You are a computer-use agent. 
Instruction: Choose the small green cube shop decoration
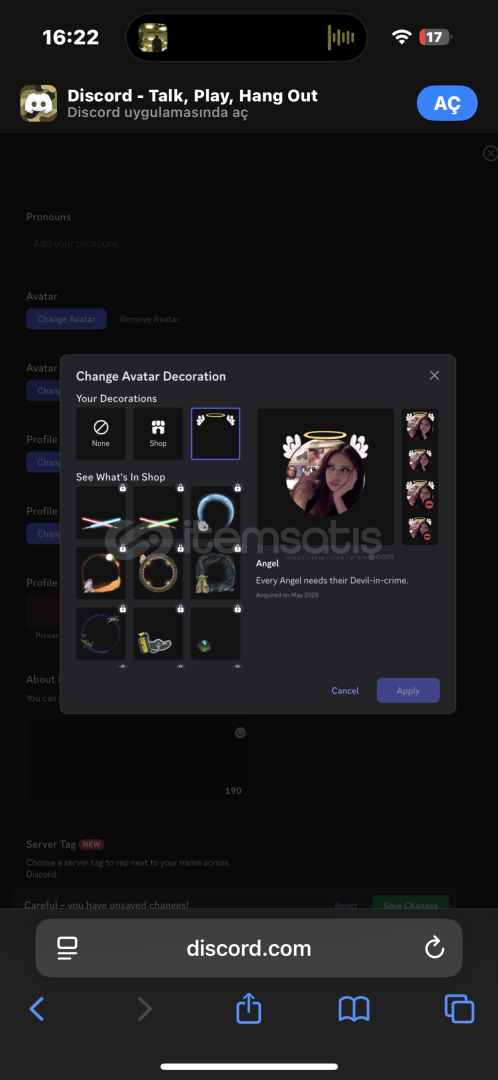216,633
